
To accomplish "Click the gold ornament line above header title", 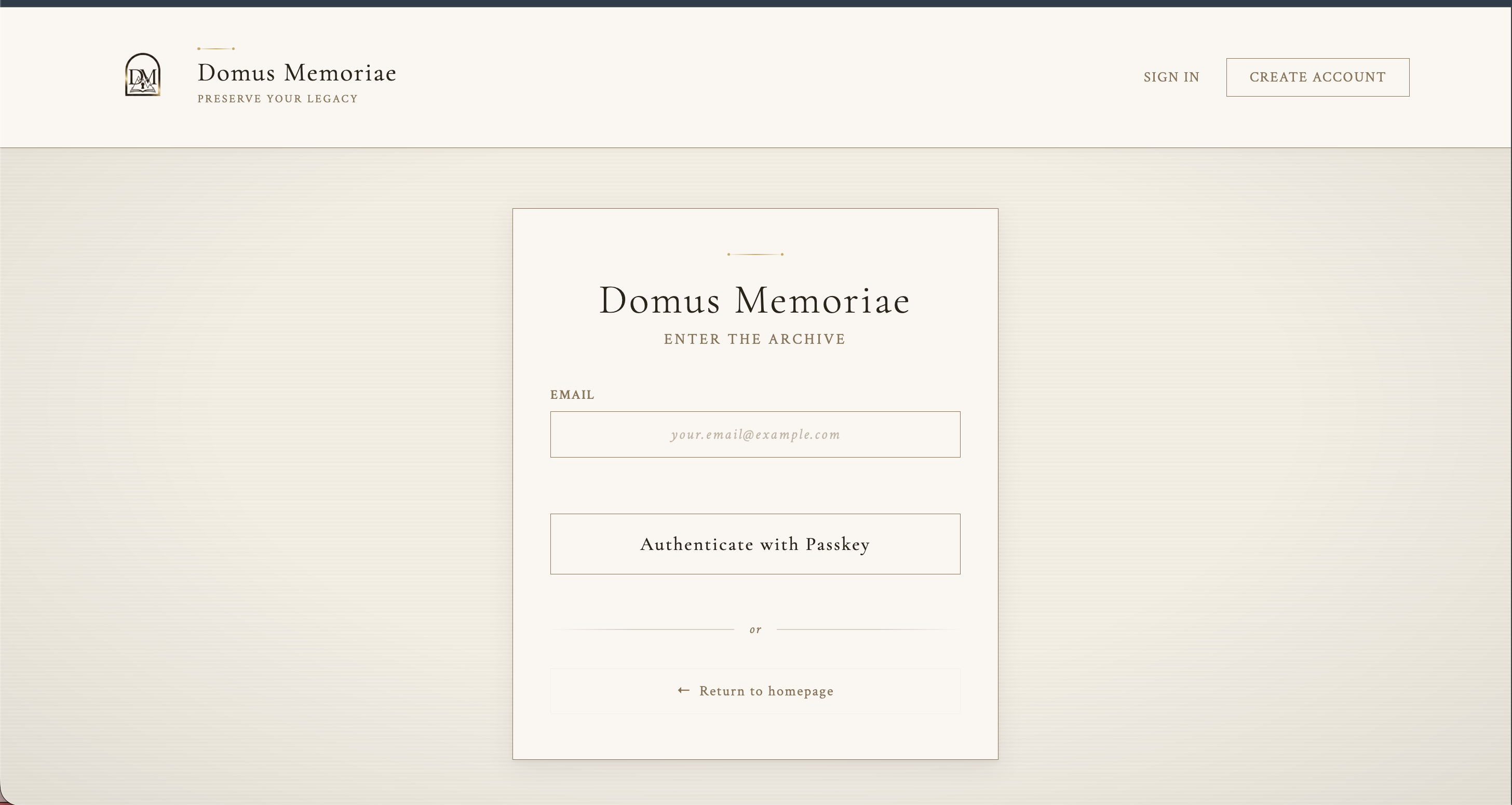I will pos(216,49).
